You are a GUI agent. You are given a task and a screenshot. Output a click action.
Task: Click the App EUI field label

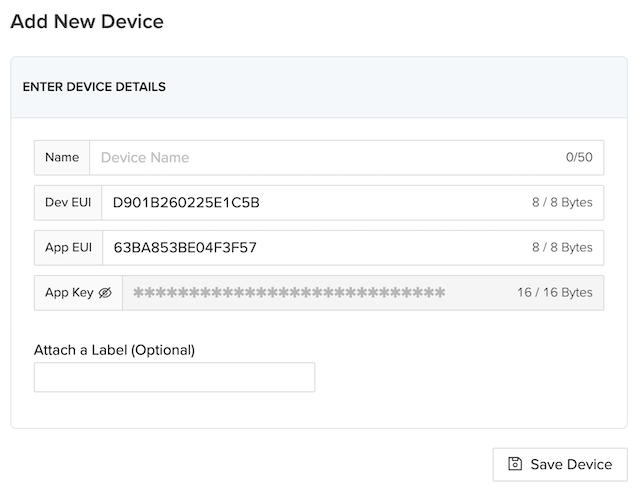click(68, 247)
